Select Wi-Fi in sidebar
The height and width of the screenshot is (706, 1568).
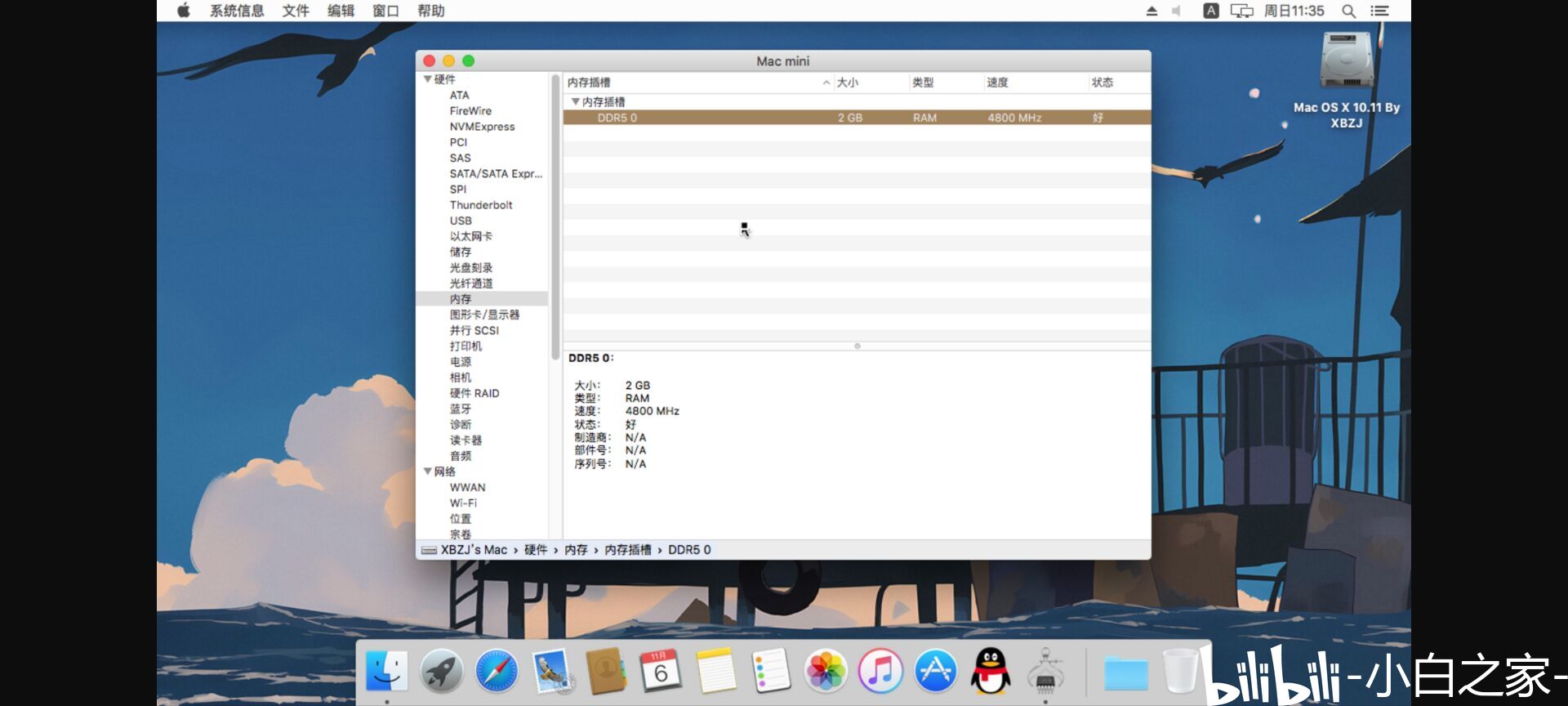(x=463, y=503)
